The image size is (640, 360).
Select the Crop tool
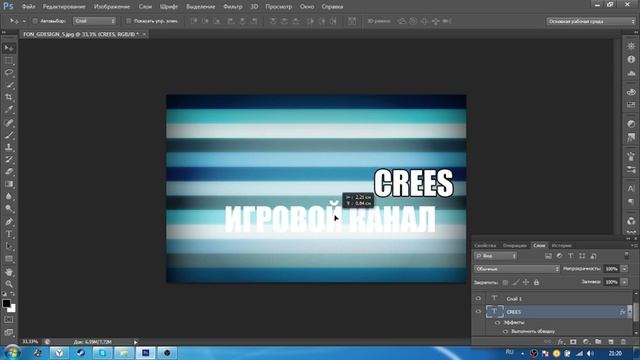(x=9, y=98)
